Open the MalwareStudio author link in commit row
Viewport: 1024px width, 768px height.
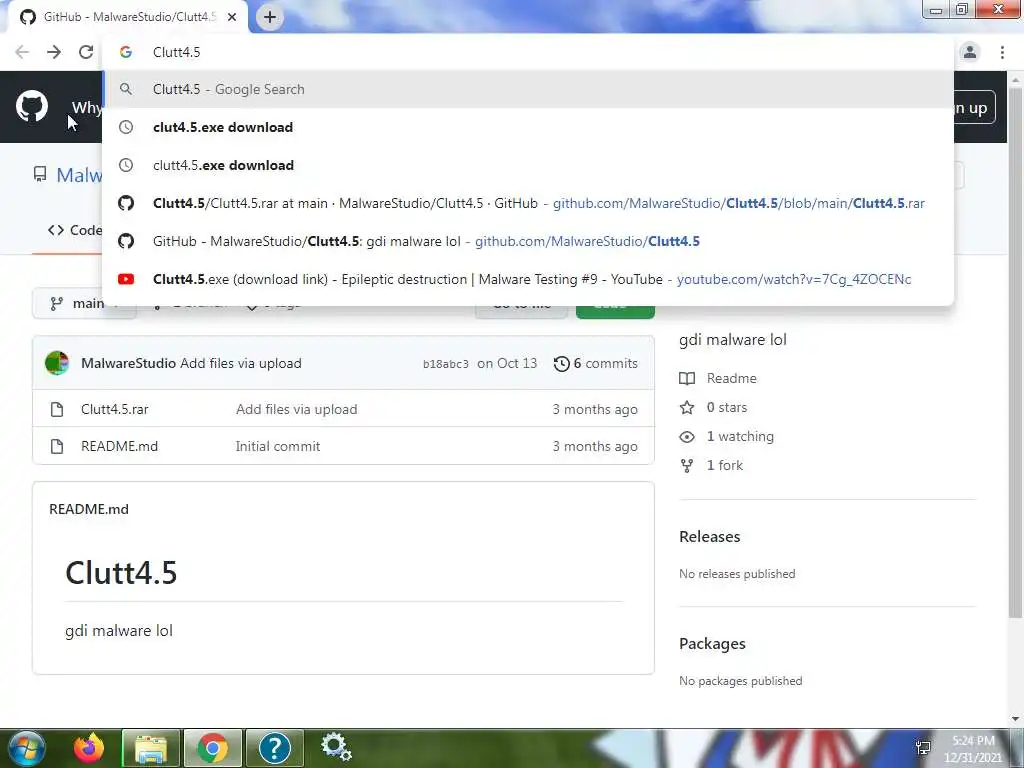coord(128,363)
